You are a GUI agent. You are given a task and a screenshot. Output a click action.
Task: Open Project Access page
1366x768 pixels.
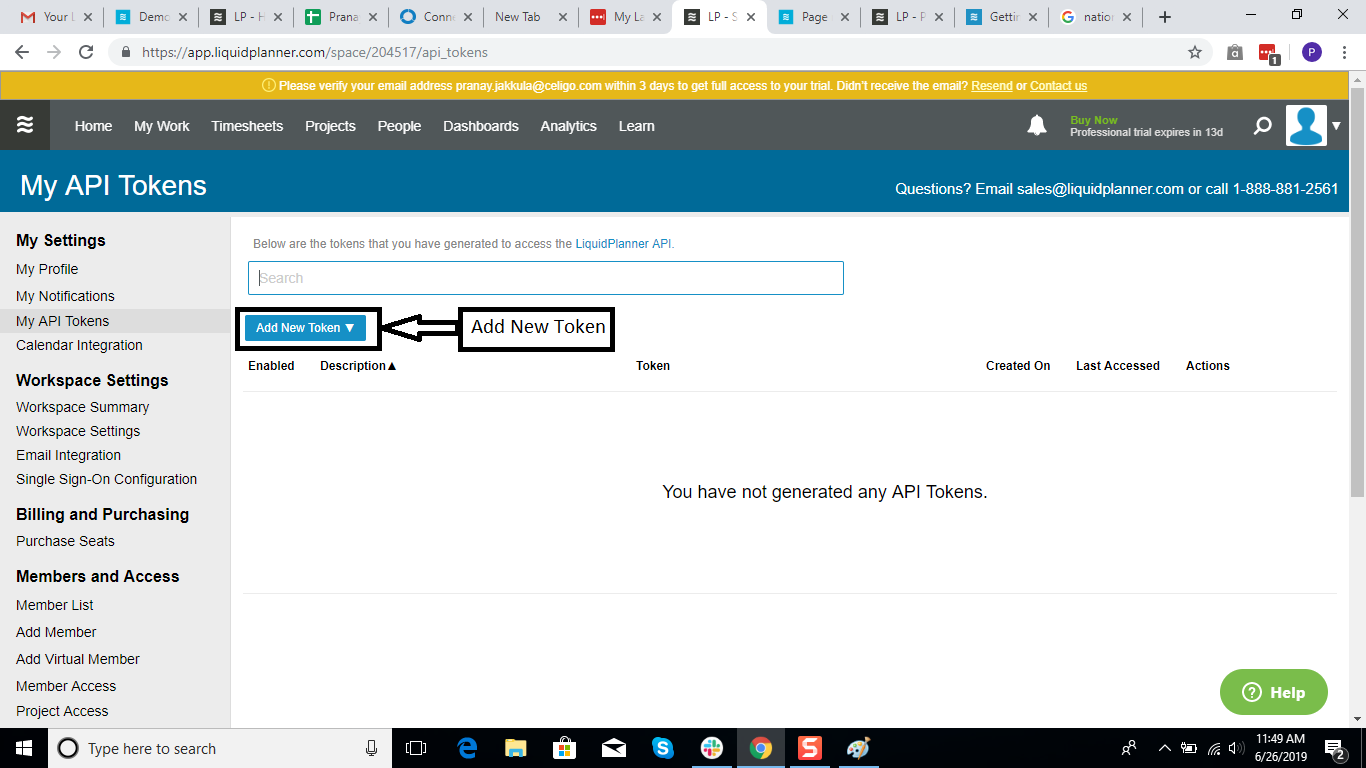pyautogui.click(x=62, y=711)
